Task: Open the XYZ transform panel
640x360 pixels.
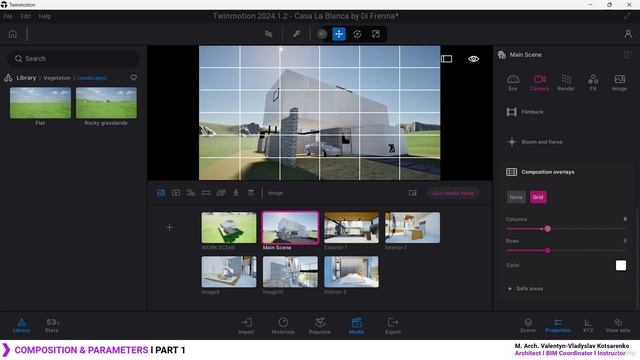Action: [x=588, y=326]
